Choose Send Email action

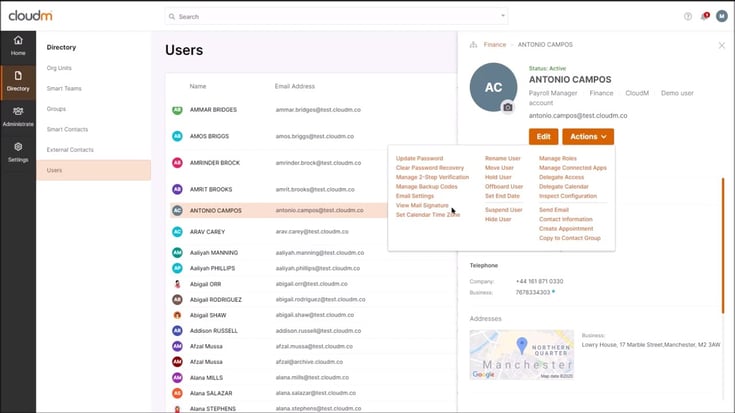pos(554,210)
